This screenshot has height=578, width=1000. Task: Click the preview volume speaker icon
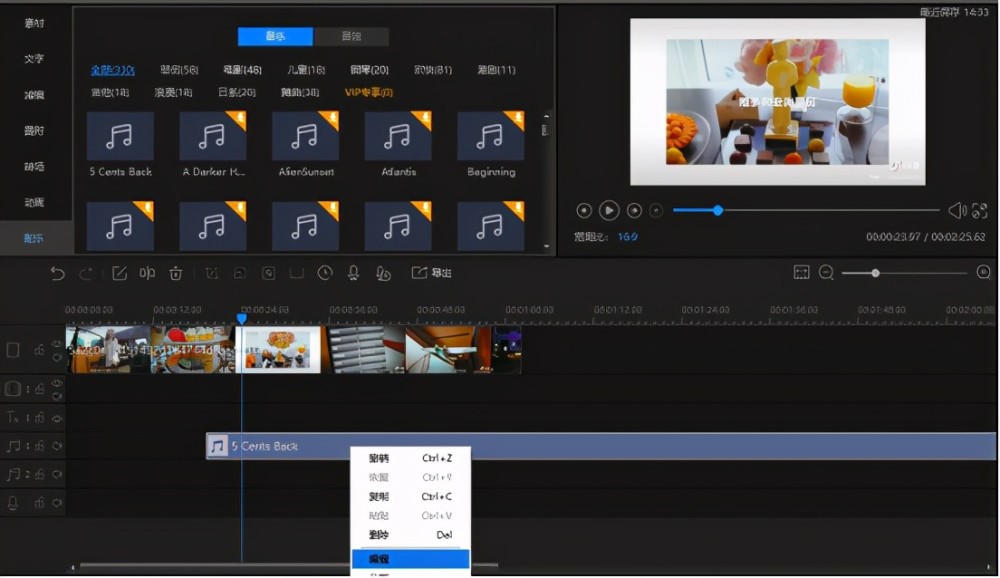(957, 210)
